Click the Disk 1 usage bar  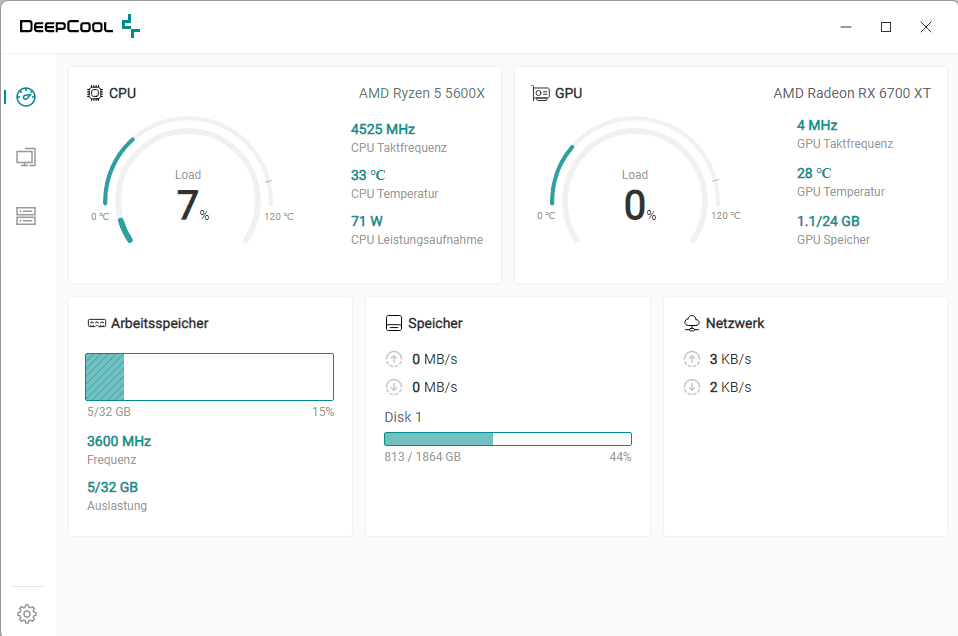pyautogui.click(x=508, y=439)
